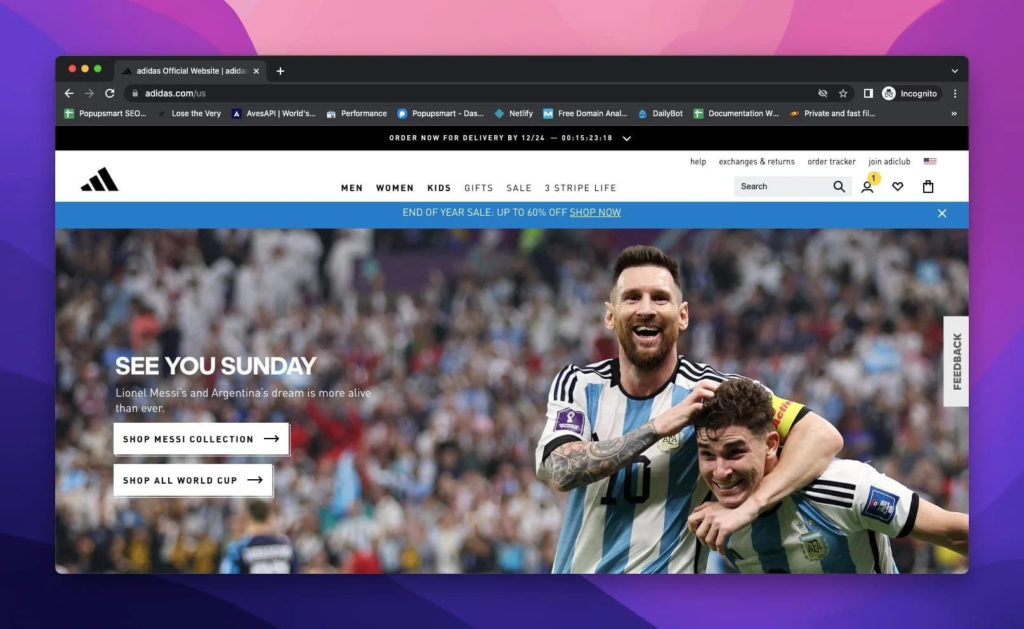Click exchanges & returns link
Viewport: 1024px width, 629px height.
point(756,161)
